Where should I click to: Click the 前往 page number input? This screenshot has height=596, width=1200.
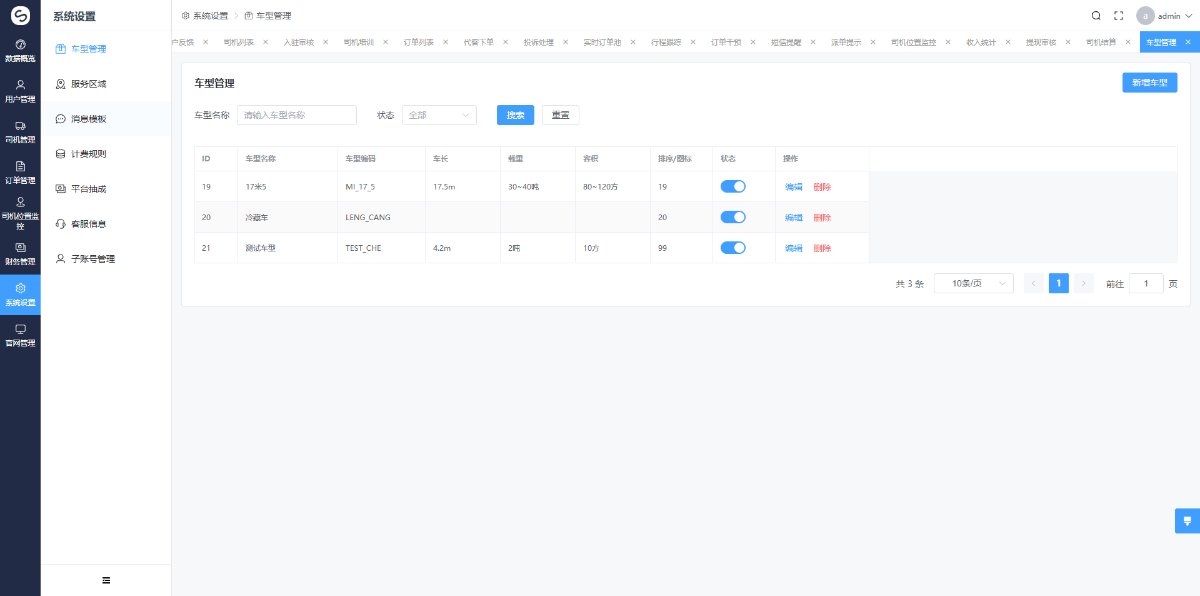(x=1146, y=283)
